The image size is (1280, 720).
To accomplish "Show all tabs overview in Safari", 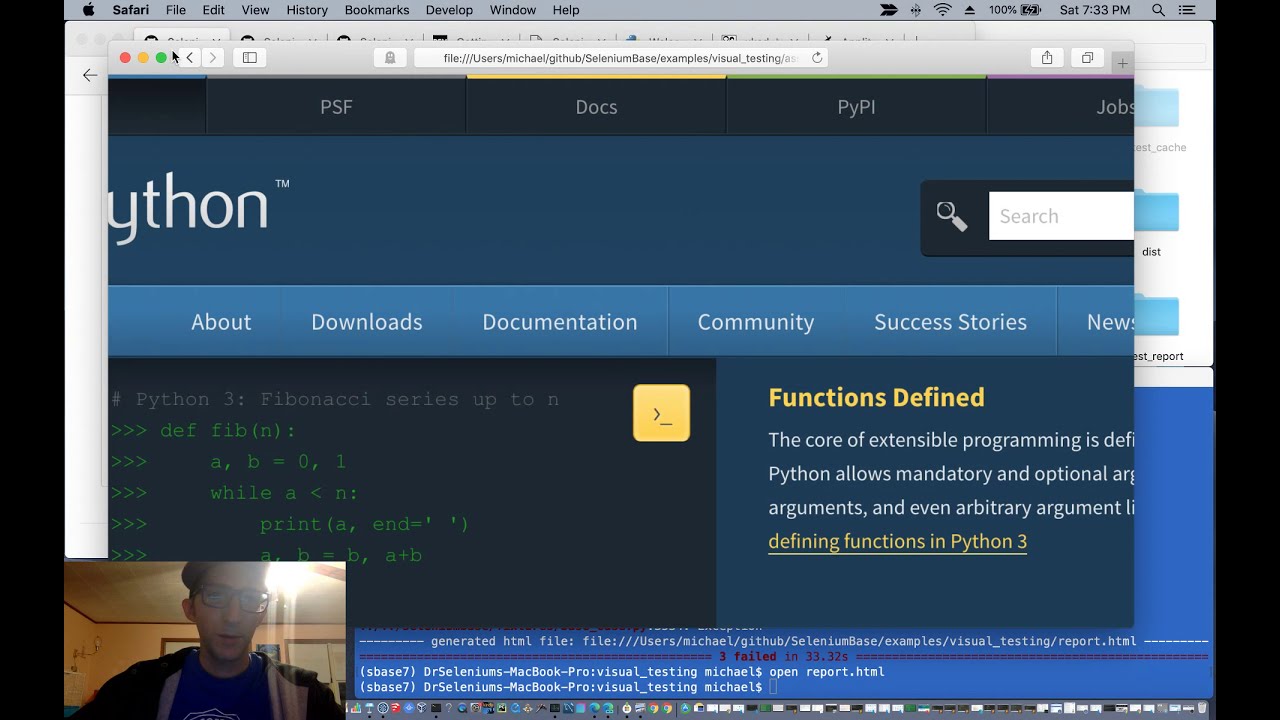I will [x=1087, y=58].
